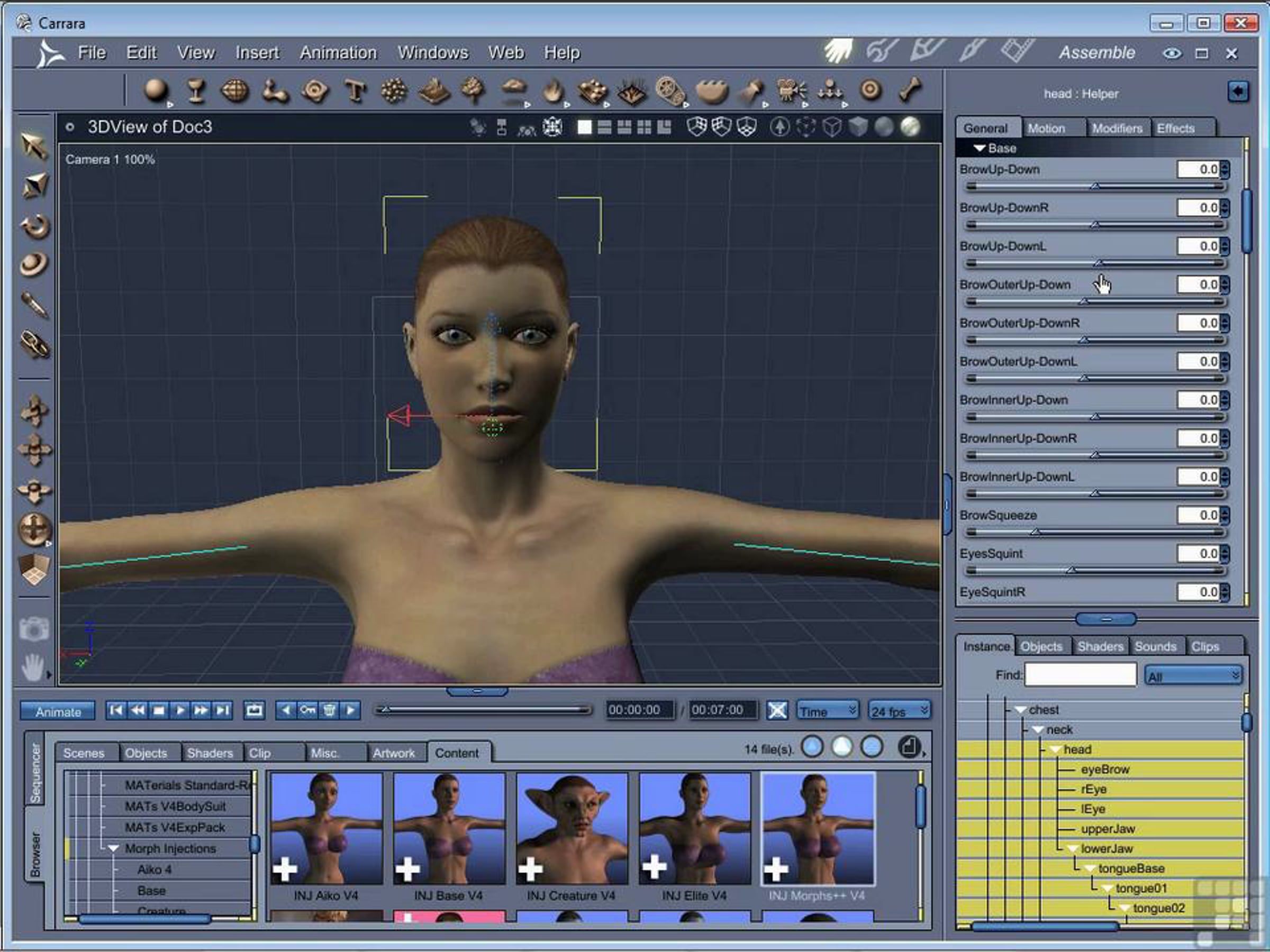1270x952 pixels.
Task: Pick the arrow move tool
Action: [x=34, y=146]
